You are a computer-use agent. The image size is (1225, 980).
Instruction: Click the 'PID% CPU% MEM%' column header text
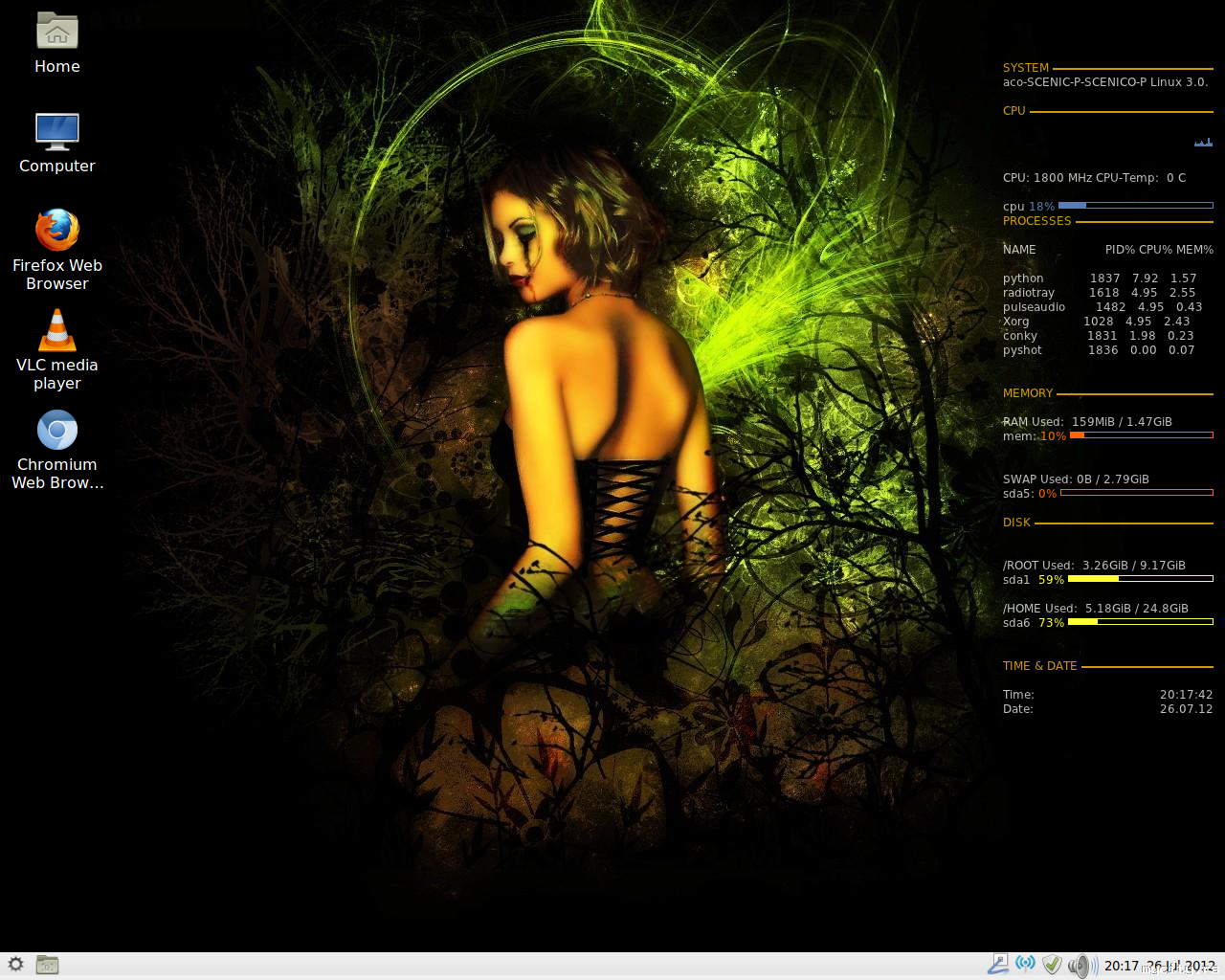point(1159,250)
